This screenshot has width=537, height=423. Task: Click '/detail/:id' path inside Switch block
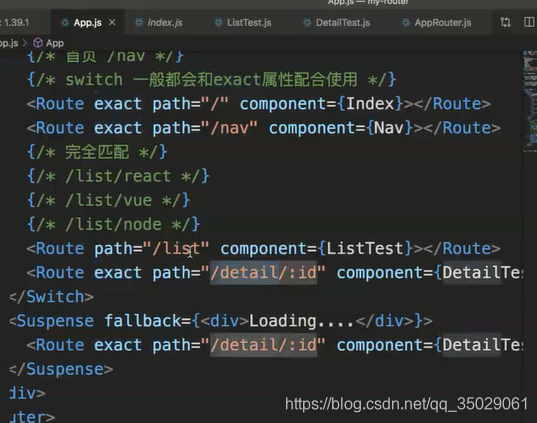click(x=263, y=273)
